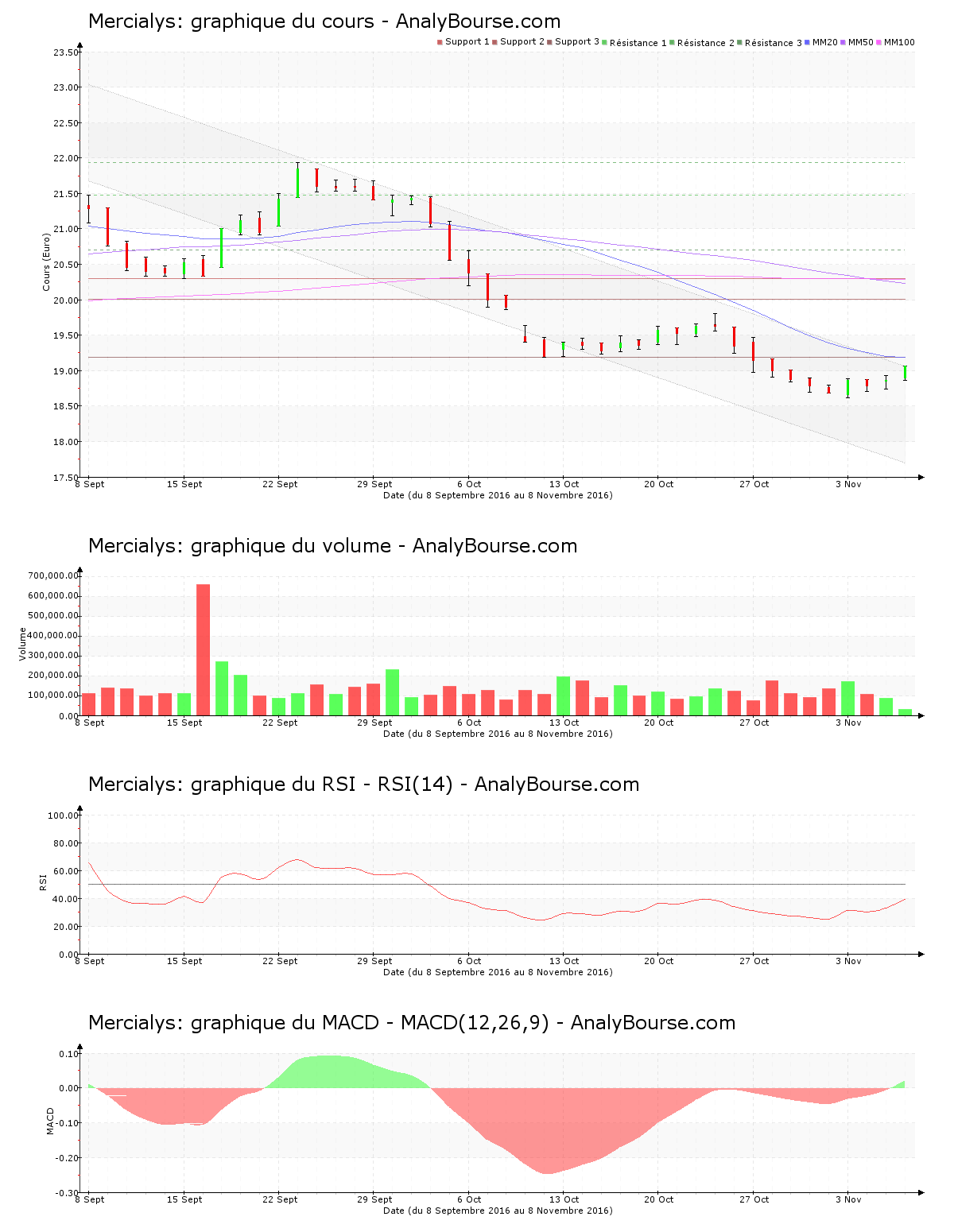954x1232 pixels.
Task: Click '20 Oct' on the RSI chart axis
Action: tap(658, 961)
